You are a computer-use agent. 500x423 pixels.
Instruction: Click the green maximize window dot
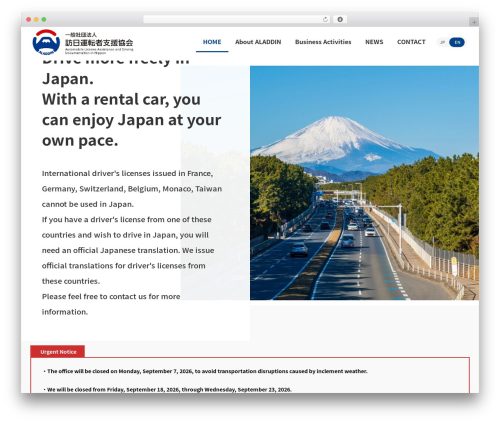[x=44, y=20]
